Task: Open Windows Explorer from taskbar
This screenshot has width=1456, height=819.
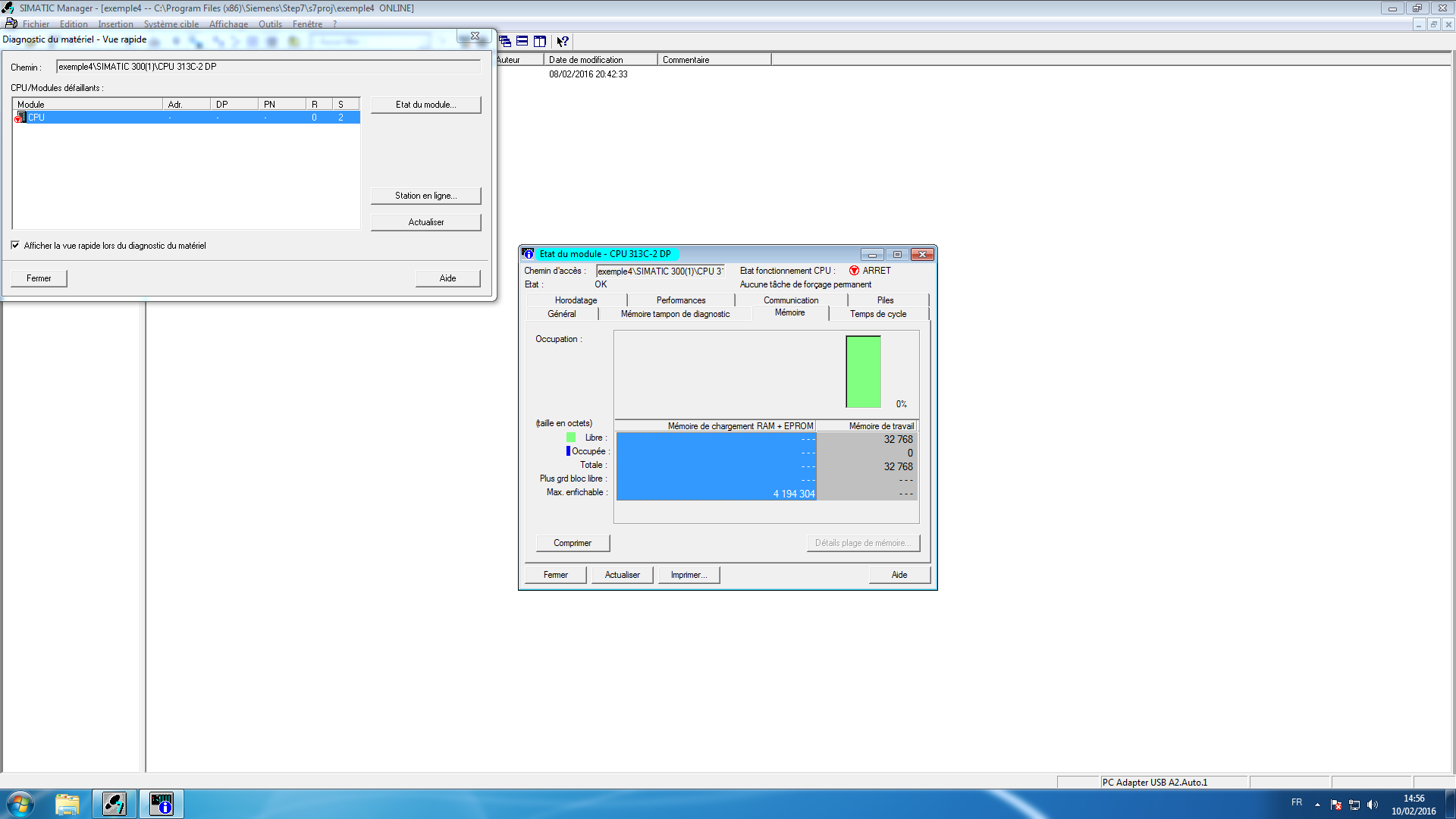Action: (x=67, y=804)
